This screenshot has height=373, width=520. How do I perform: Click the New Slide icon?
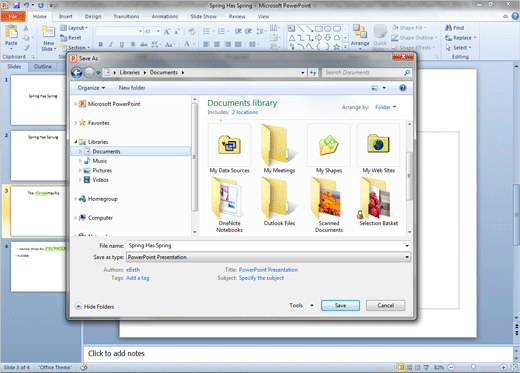click(48, 32)
